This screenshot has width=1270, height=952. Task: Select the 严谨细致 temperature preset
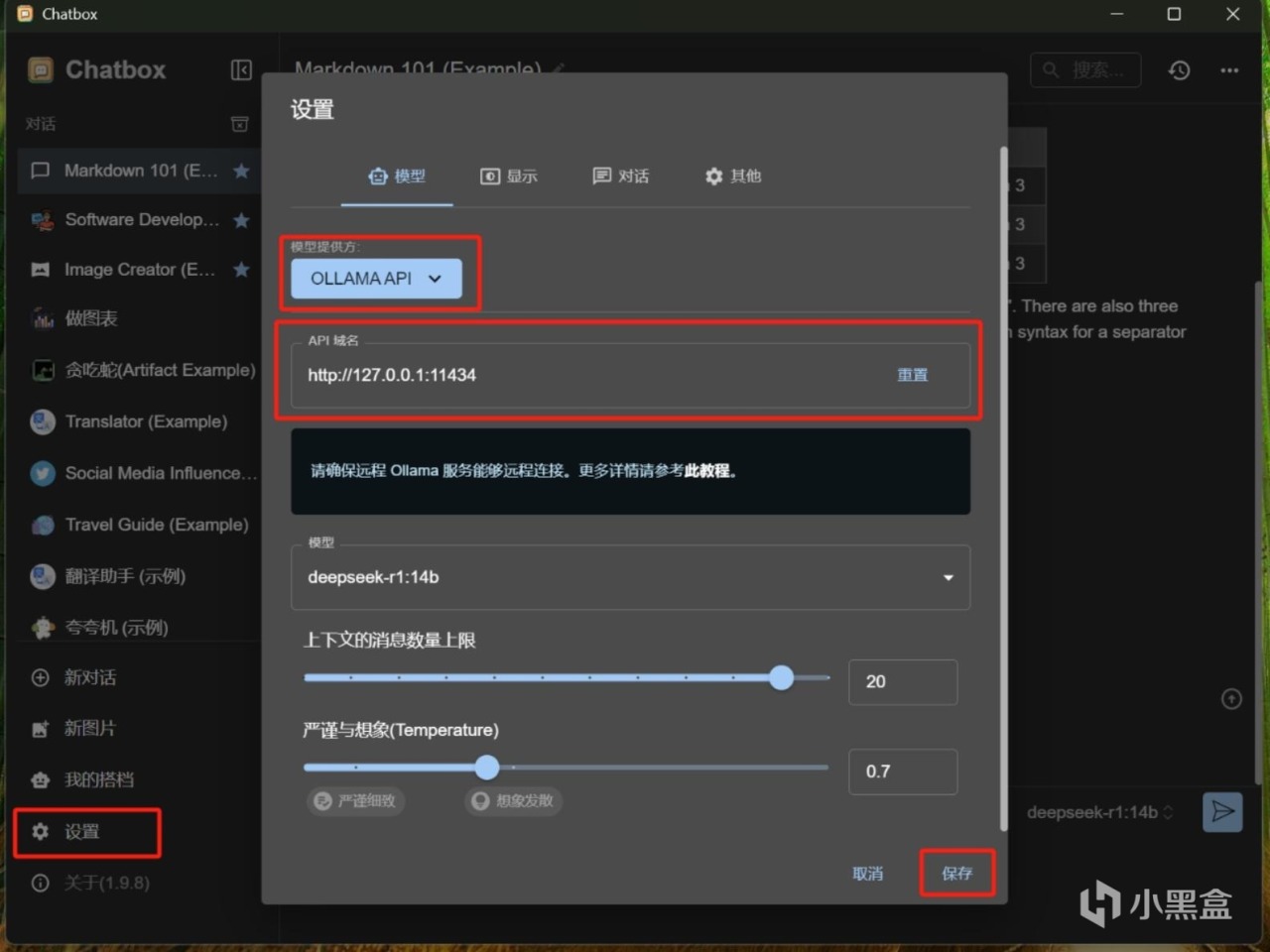coord(355,800)
